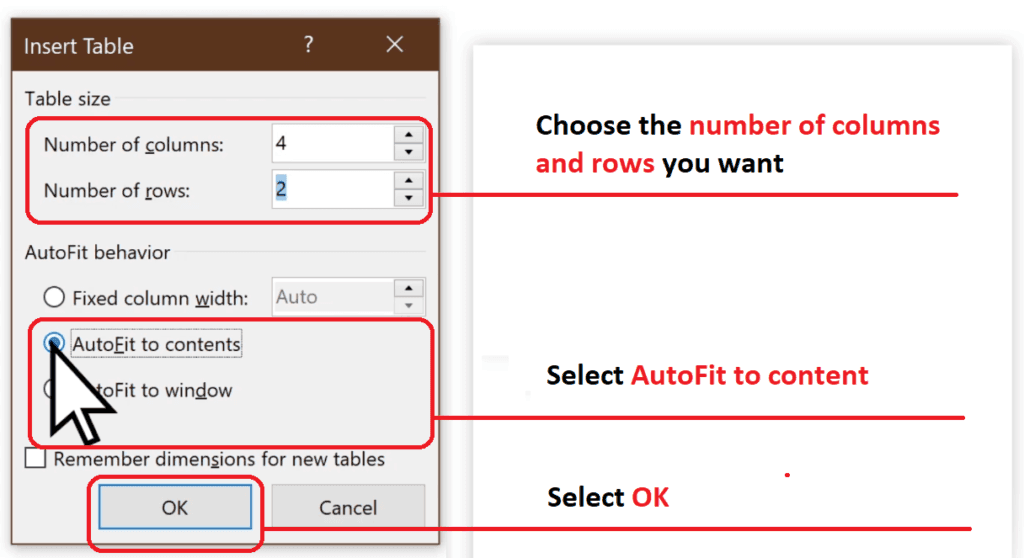Enable Remember dimensions for new tables
The image size is (1024, 558).
click(x=35, y=458)
